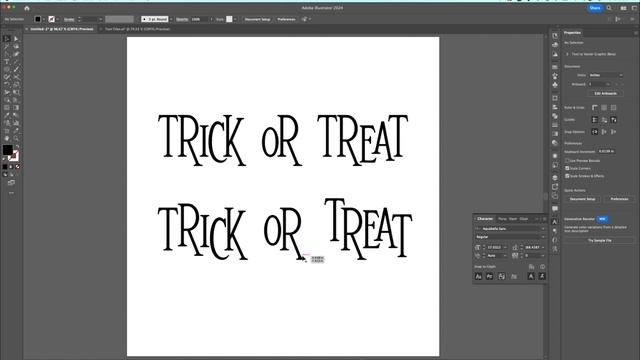Click the Edit Artboards button

(606, 93)
